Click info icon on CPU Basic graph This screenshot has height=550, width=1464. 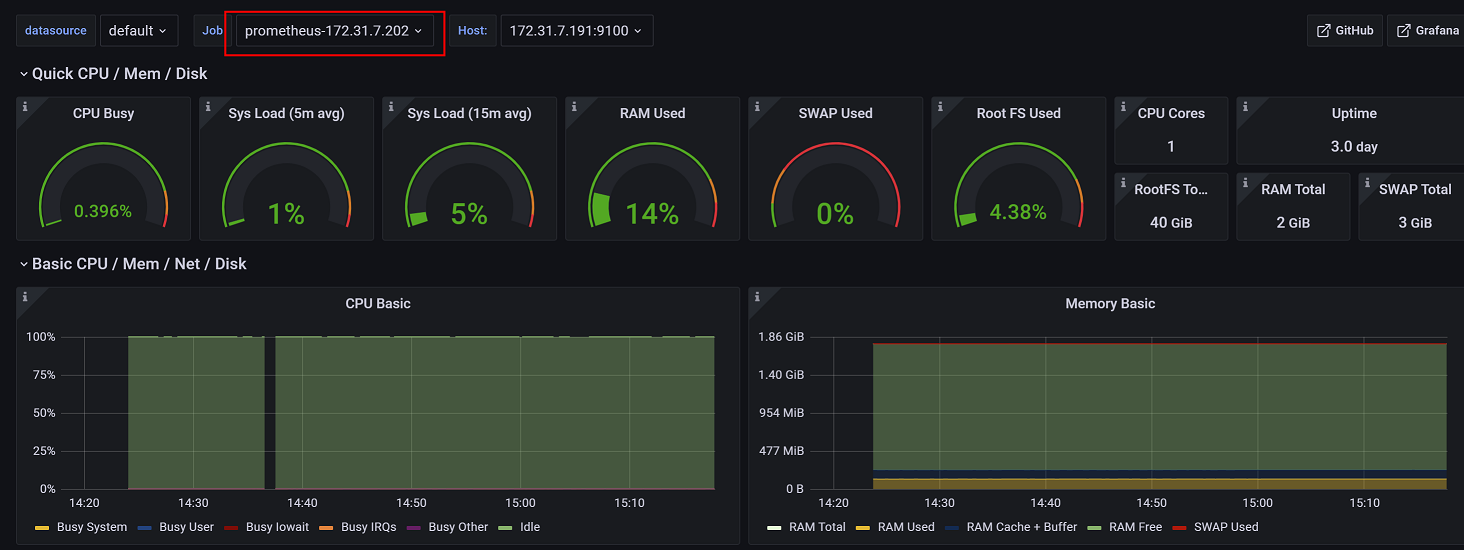(x=24, y=296)
